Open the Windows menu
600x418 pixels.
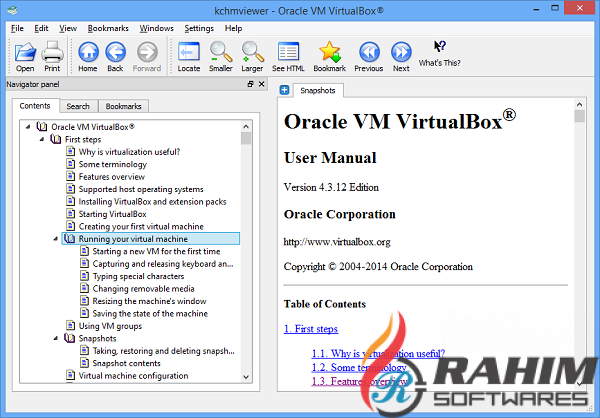click(x=156, y=28)
